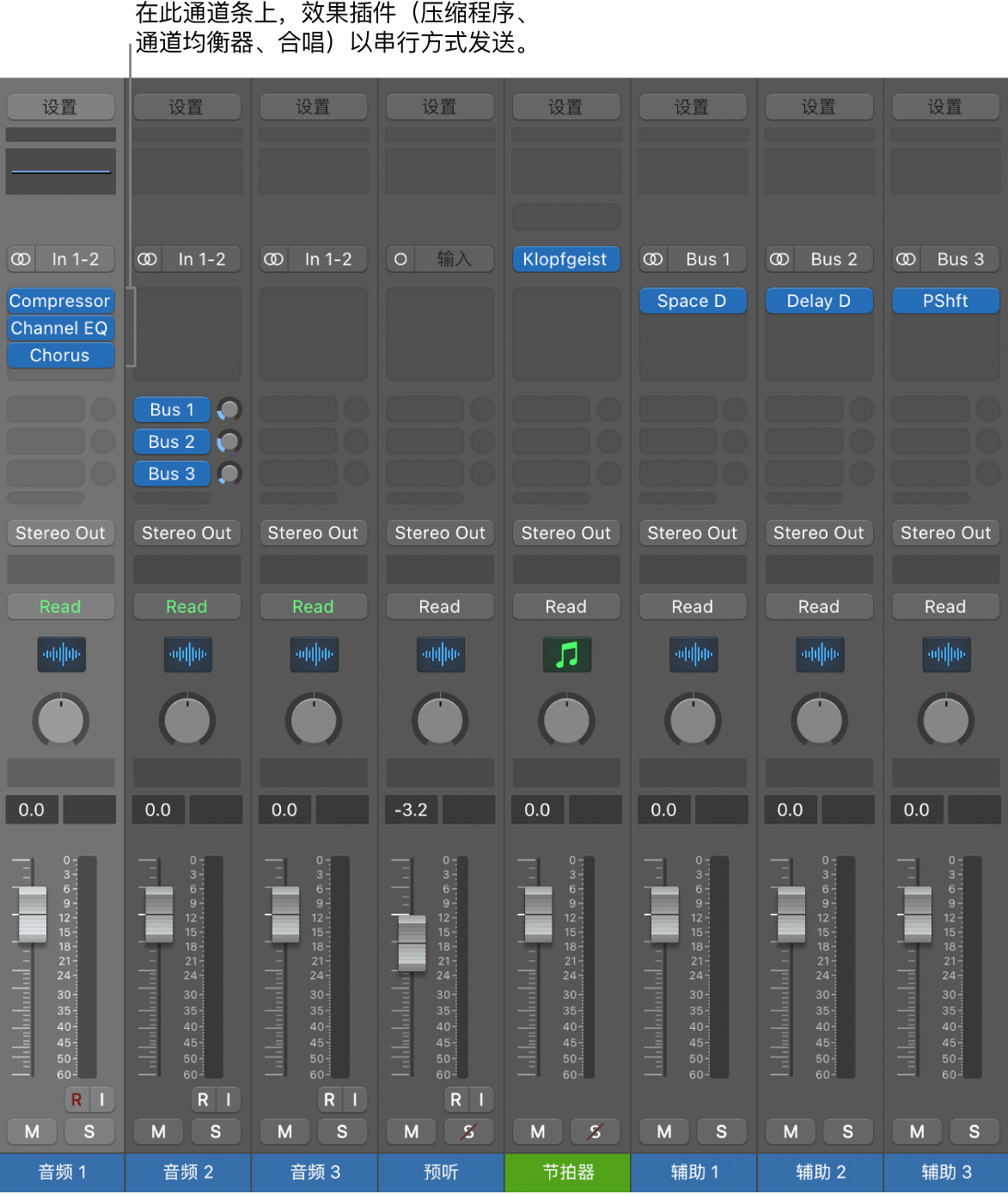Click the volume fader on 预听

(x=412, y=943)
